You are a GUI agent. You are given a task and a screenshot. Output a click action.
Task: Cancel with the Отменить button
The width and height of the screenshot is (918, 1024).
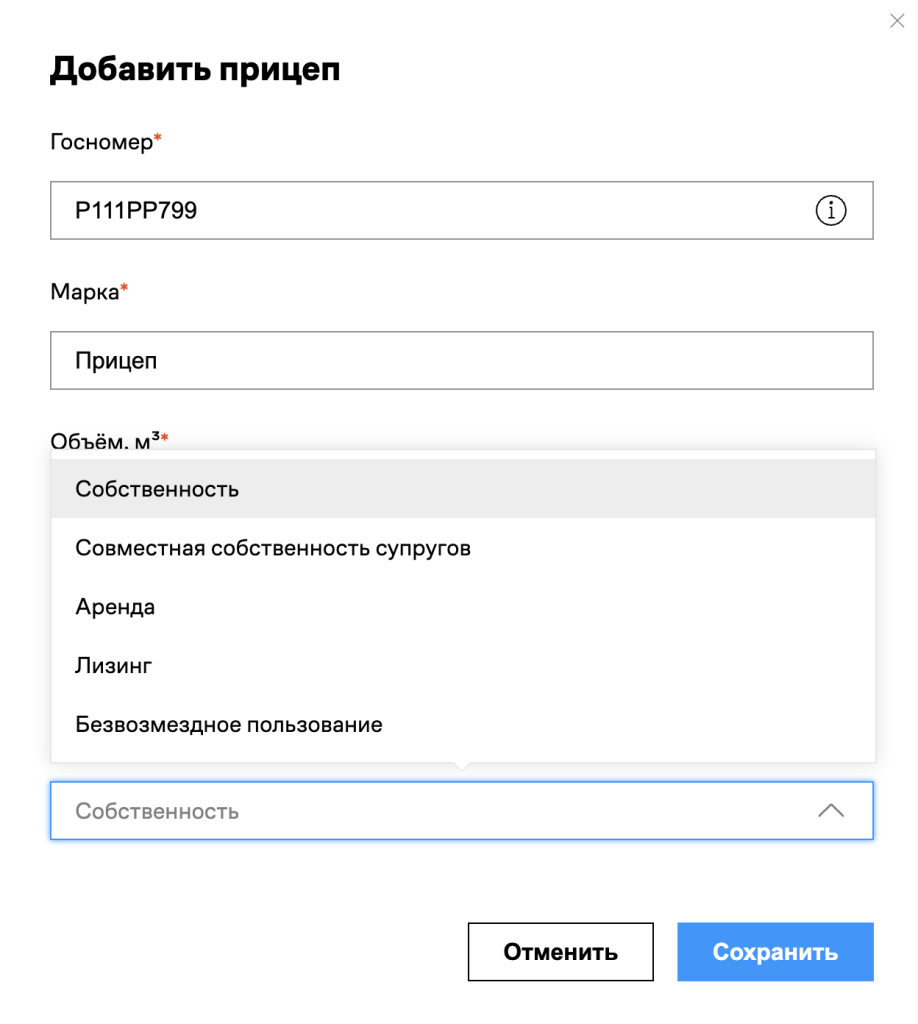[x=560, y=952]
